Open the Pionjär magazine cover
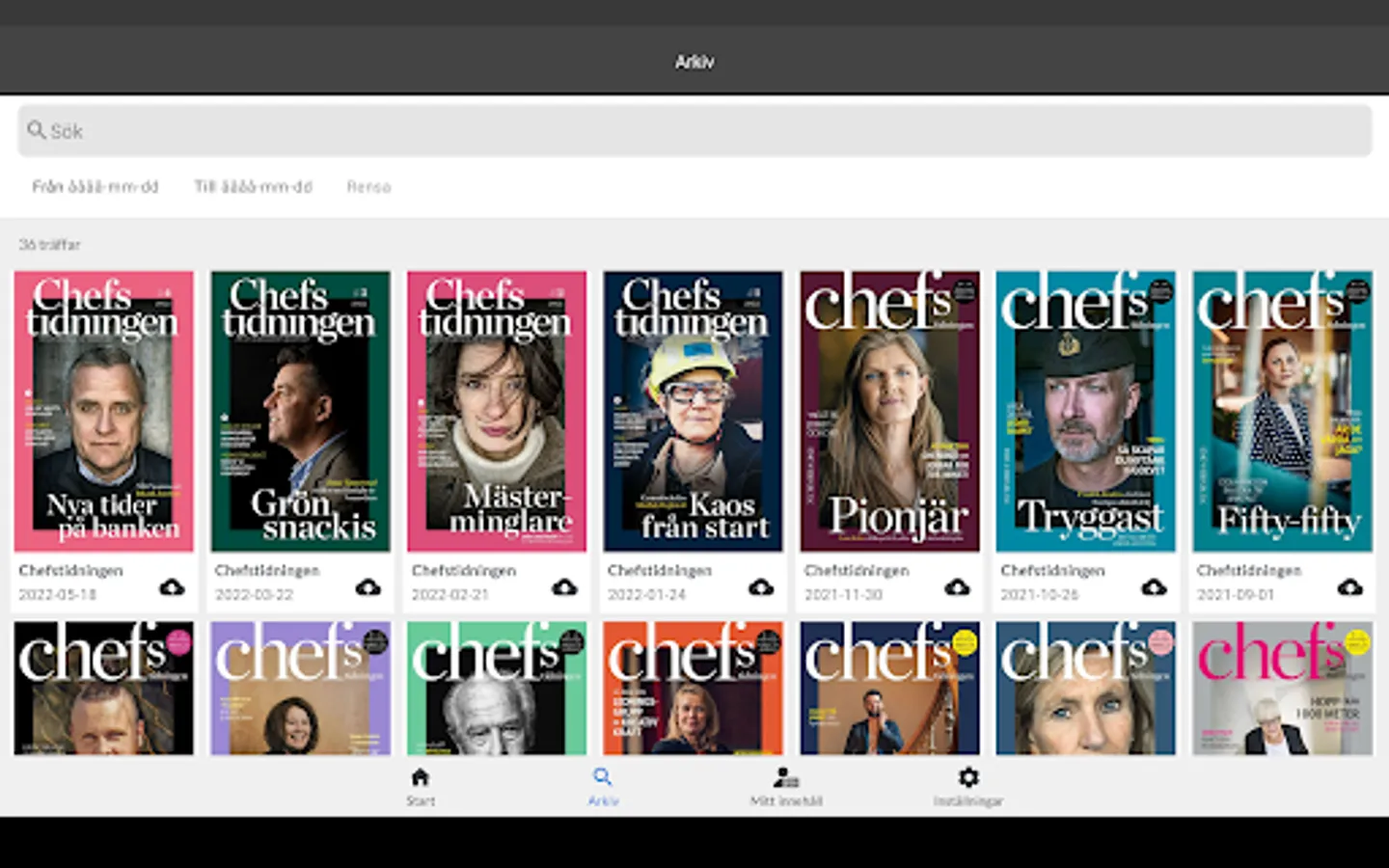Viewport: 1389px width, 868px height. pyautogui.click(x=889, y=411)
